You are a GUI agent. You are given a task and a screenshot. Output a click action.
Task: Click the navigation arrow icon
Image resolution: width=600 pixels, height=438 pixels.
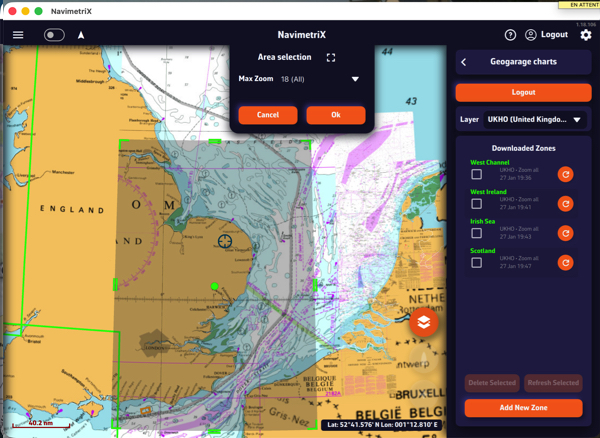pos(81,35)
